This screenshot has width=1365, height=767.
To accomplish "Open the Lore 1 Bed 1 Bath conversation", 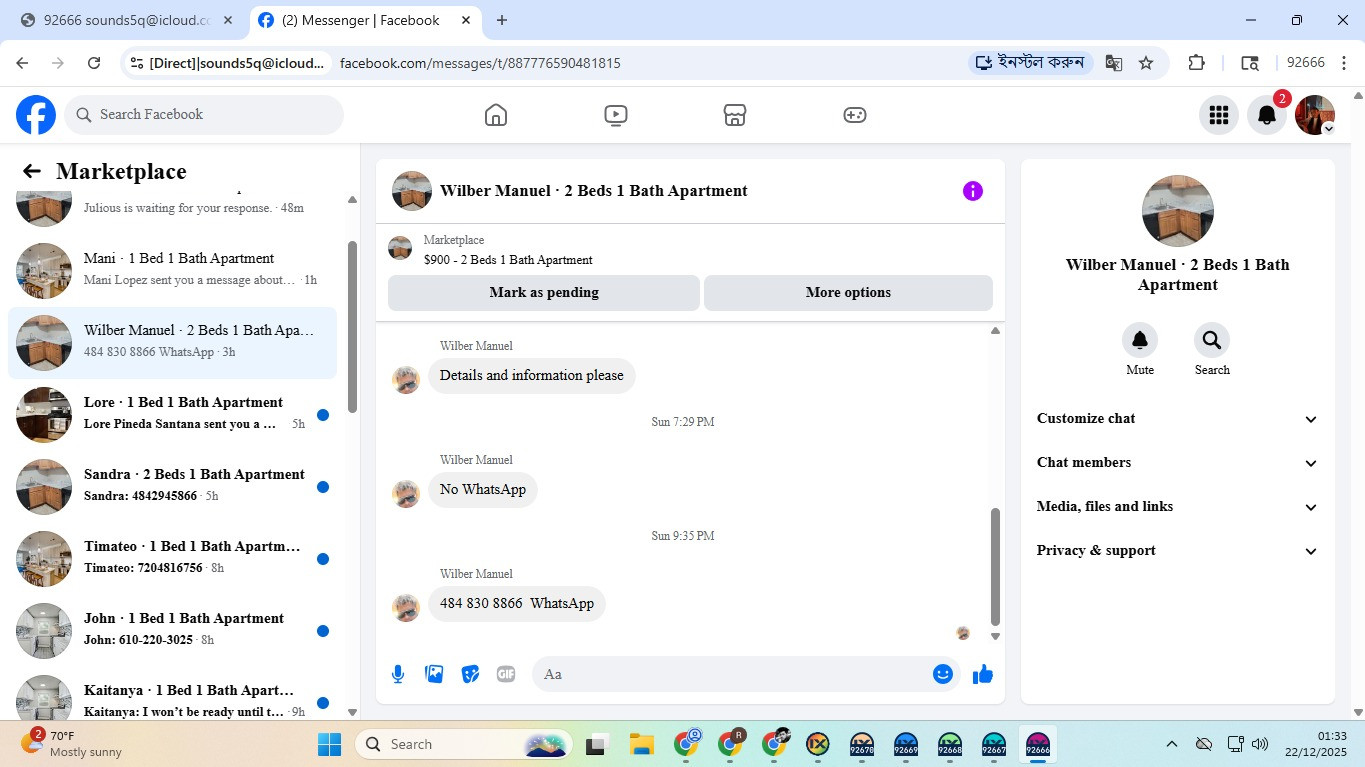I will [x=172, y=414].
